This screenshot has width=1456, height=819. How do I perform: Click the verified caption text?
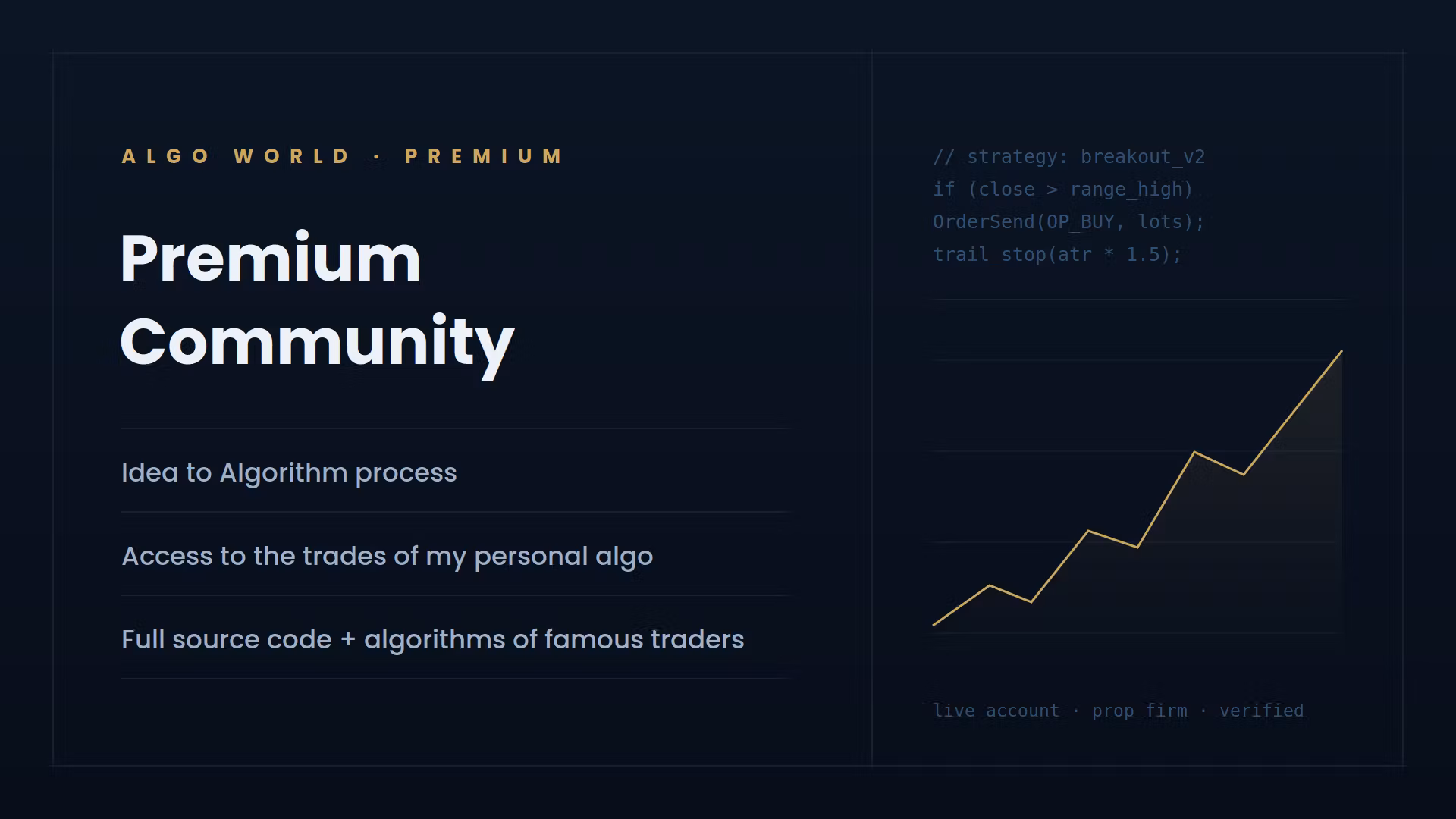[1261, 711]
